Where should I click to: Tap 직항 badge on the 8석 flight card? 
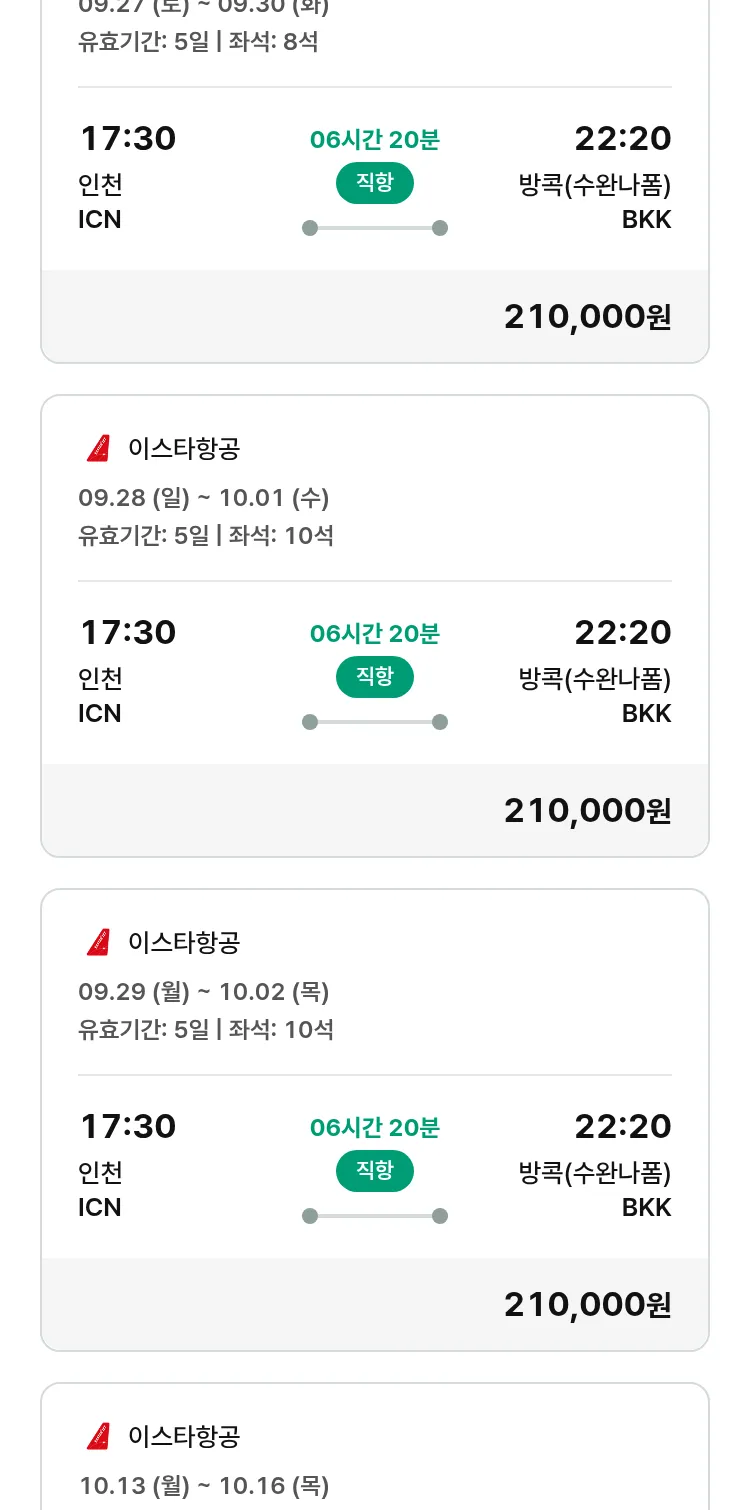tap(374, 183)
